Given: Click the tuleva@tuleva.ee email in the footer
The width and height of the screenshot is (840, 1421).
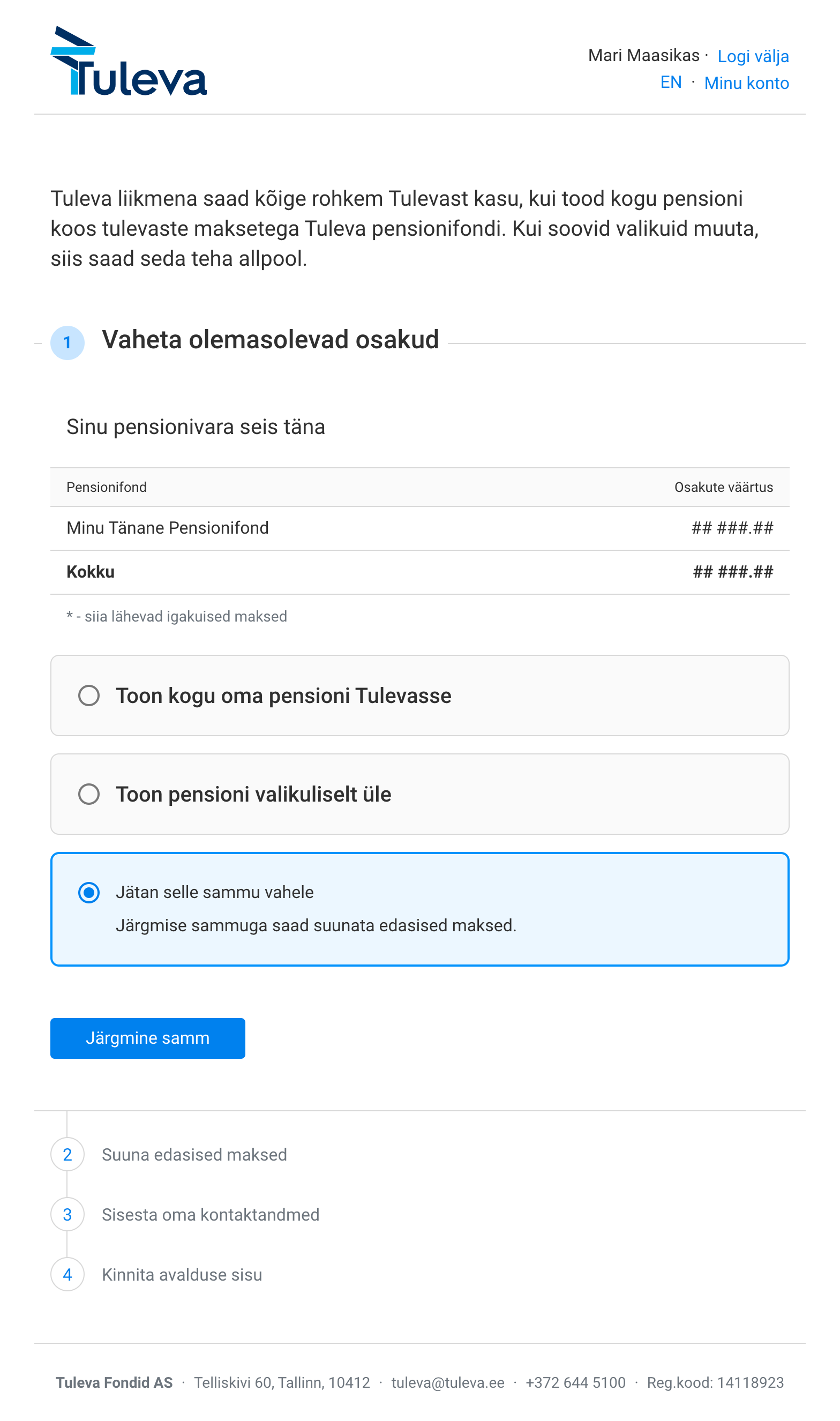Looking at the screenshot, I should (448, 1382).
